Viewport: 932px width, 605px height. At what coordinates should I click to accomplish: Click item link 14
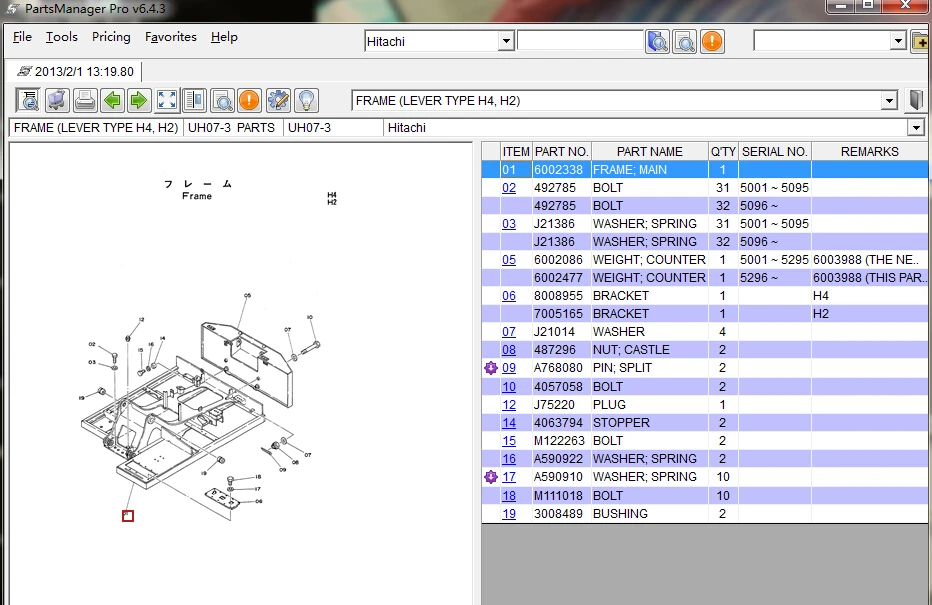coord(509,423)
